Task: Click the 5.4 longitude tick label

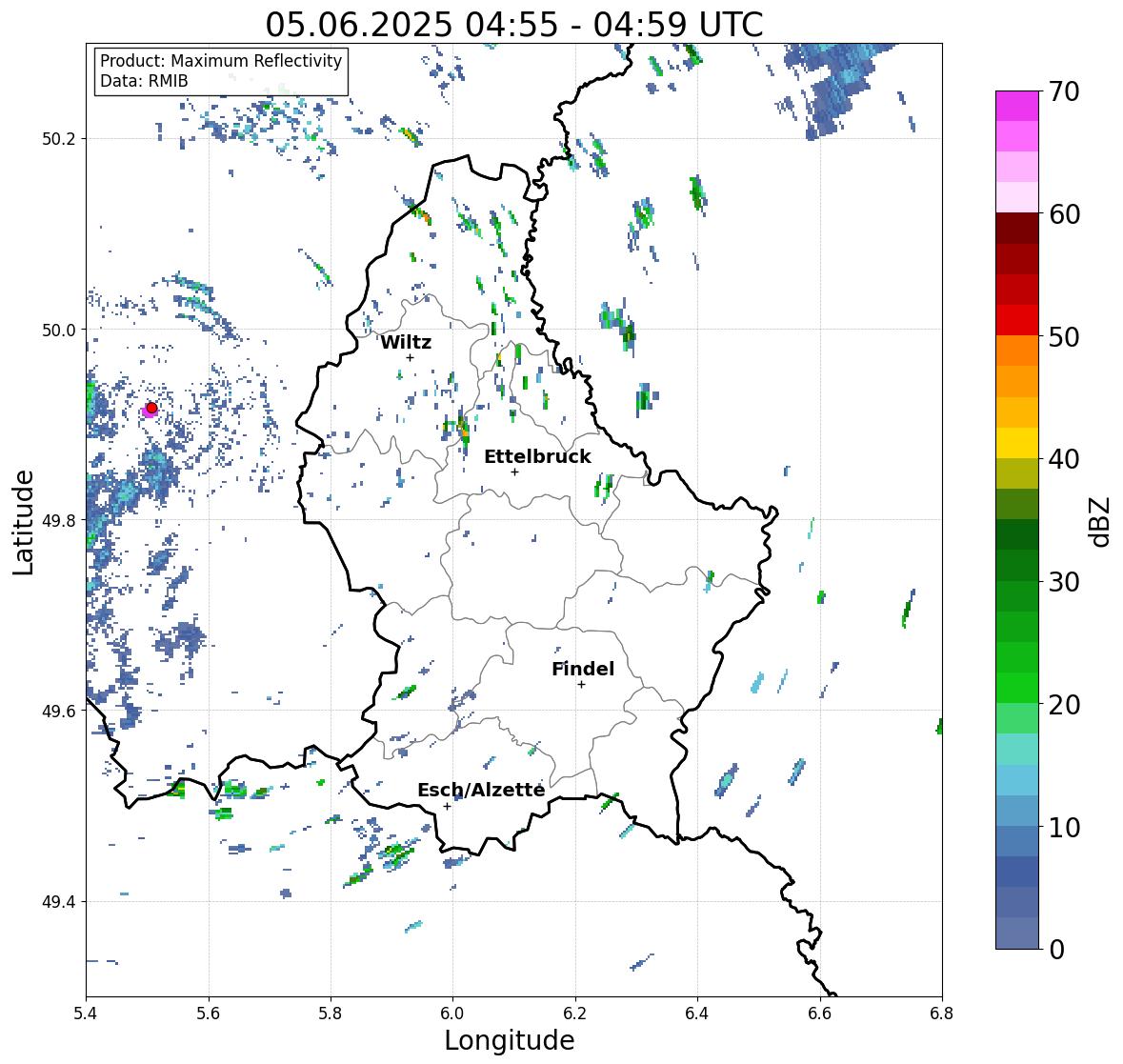Action: click(x=86, y=1014)
